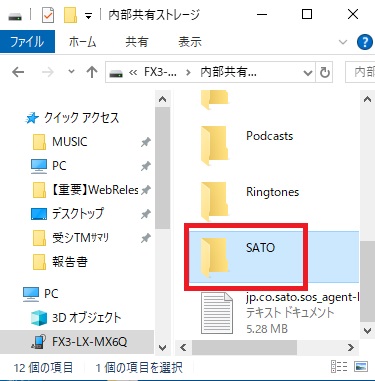Screen dimensions: 375x381
Task: Switch to details view icon in status bar
Action: tap(339, 367)
